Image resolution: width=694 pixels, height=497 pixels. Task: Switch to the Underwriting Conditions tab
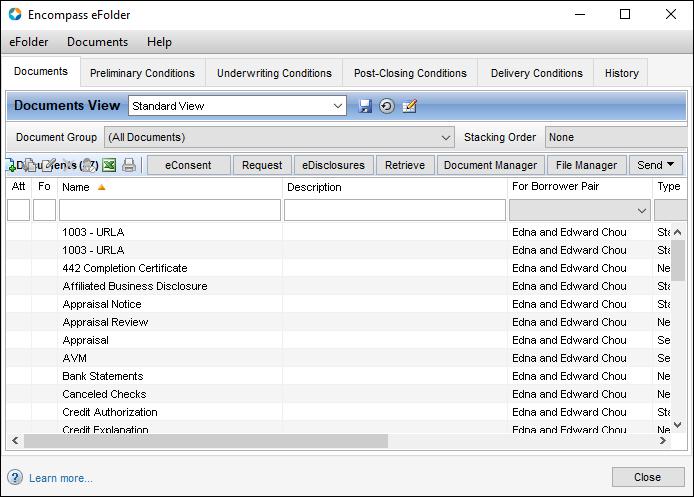coord(274,73)
